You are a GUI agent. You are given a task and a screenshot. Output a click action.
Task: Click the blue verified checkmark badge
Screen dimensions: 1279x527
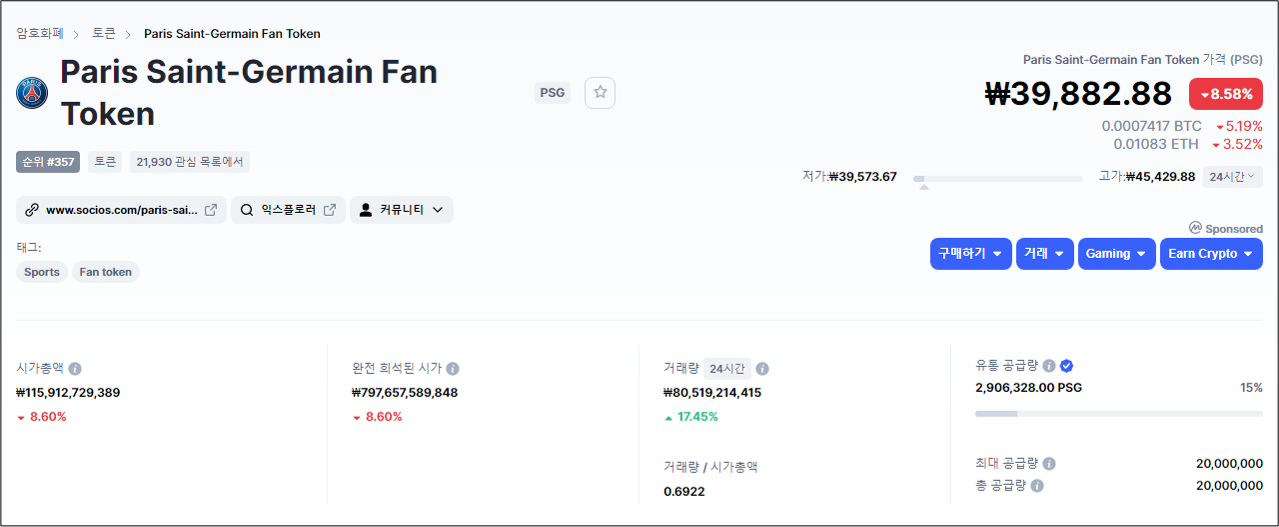(x=1066, y=366)
